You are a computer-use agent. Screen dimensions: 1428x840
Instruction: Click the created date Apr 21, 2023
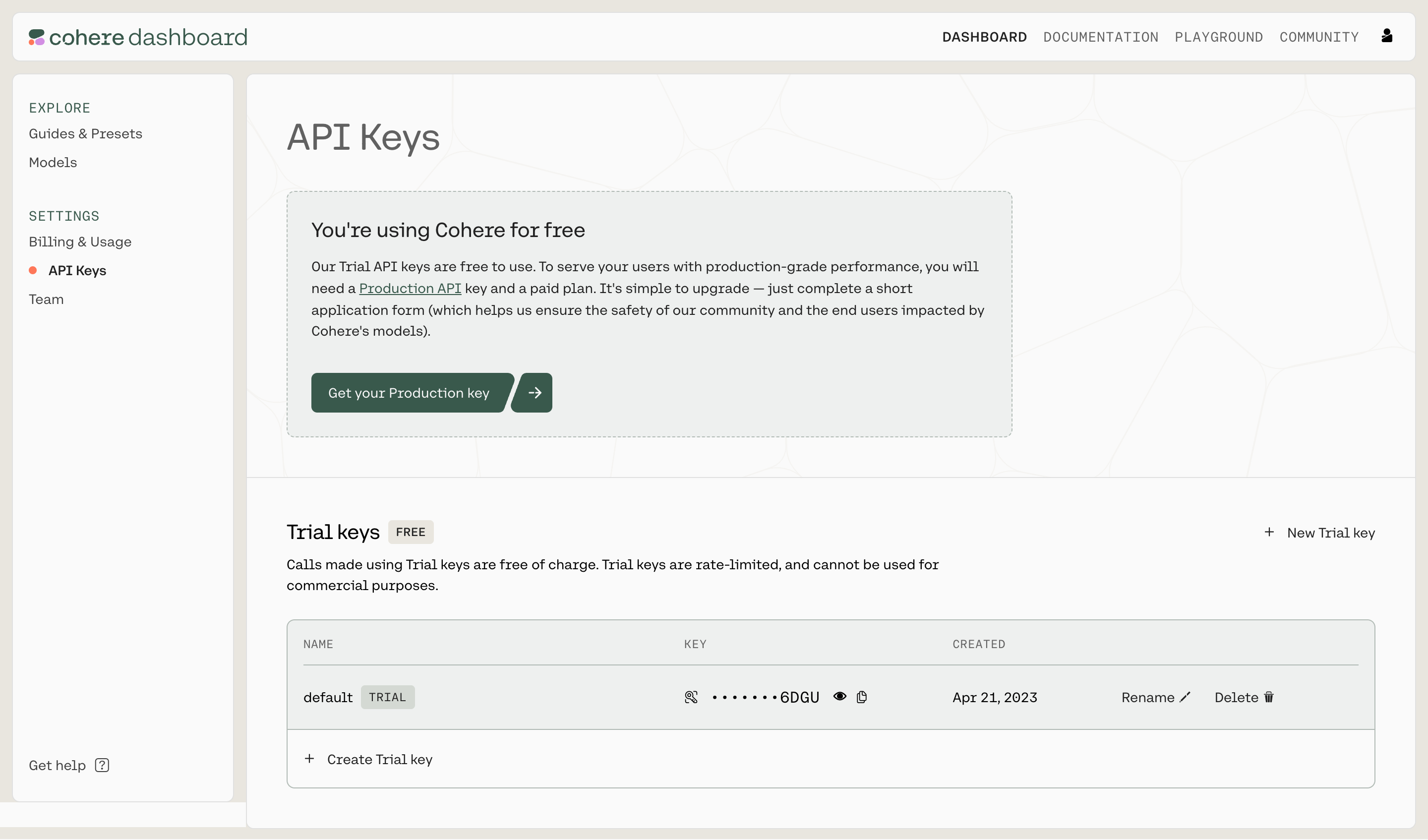point(995,697)
